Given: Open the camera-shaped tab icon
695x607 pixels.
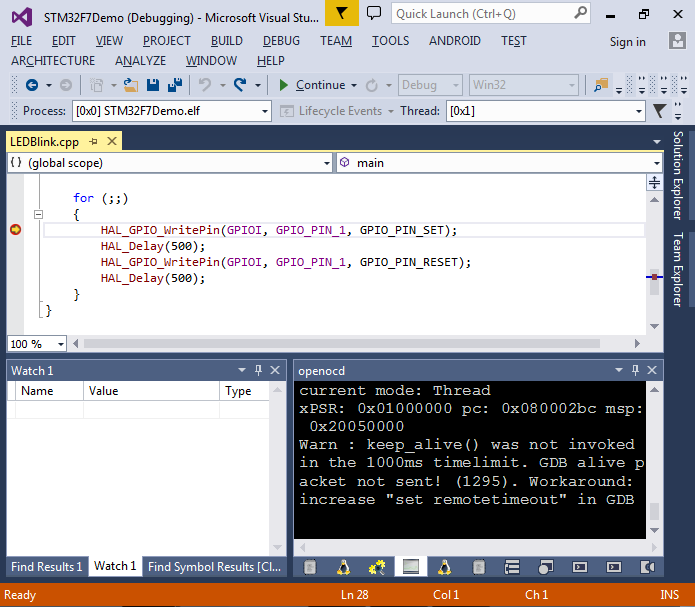Looking at the screenshot, I should click(x=648, y=567).
